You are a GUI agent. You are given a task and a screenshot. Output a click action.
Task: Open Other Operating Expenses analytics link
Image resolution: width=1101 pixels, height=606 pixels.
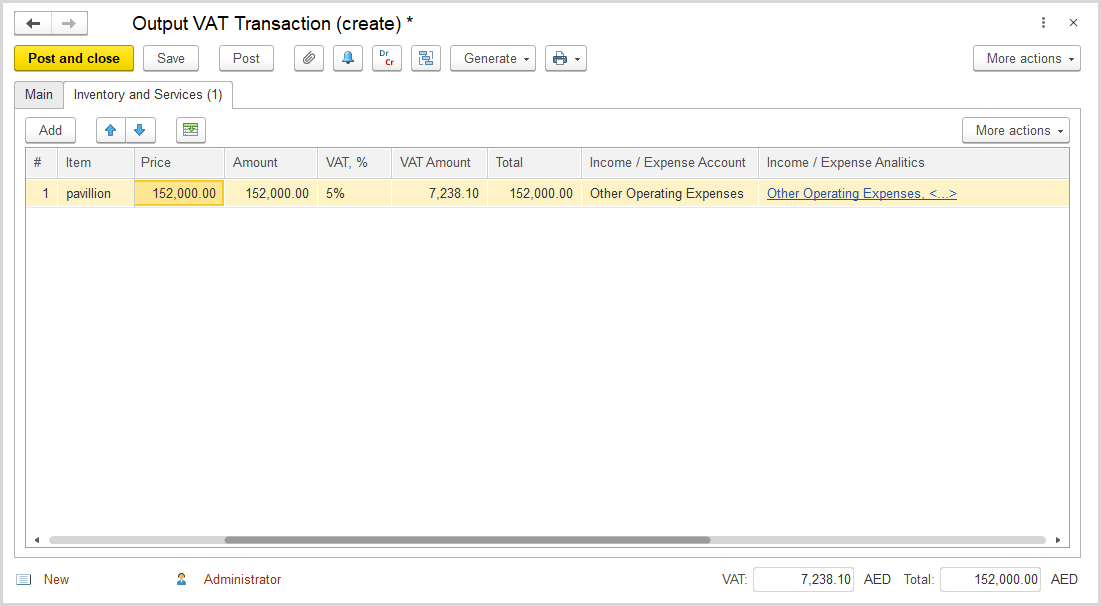862,193
